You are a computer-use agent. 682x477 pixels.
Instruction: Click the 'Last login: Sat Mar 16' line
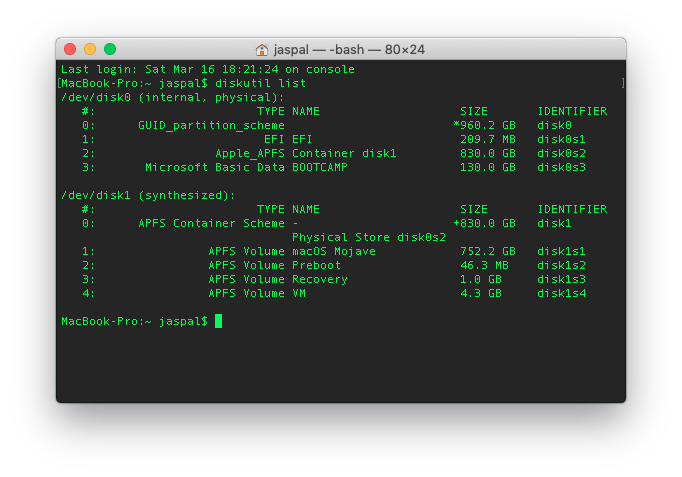(x=207, y=69)
